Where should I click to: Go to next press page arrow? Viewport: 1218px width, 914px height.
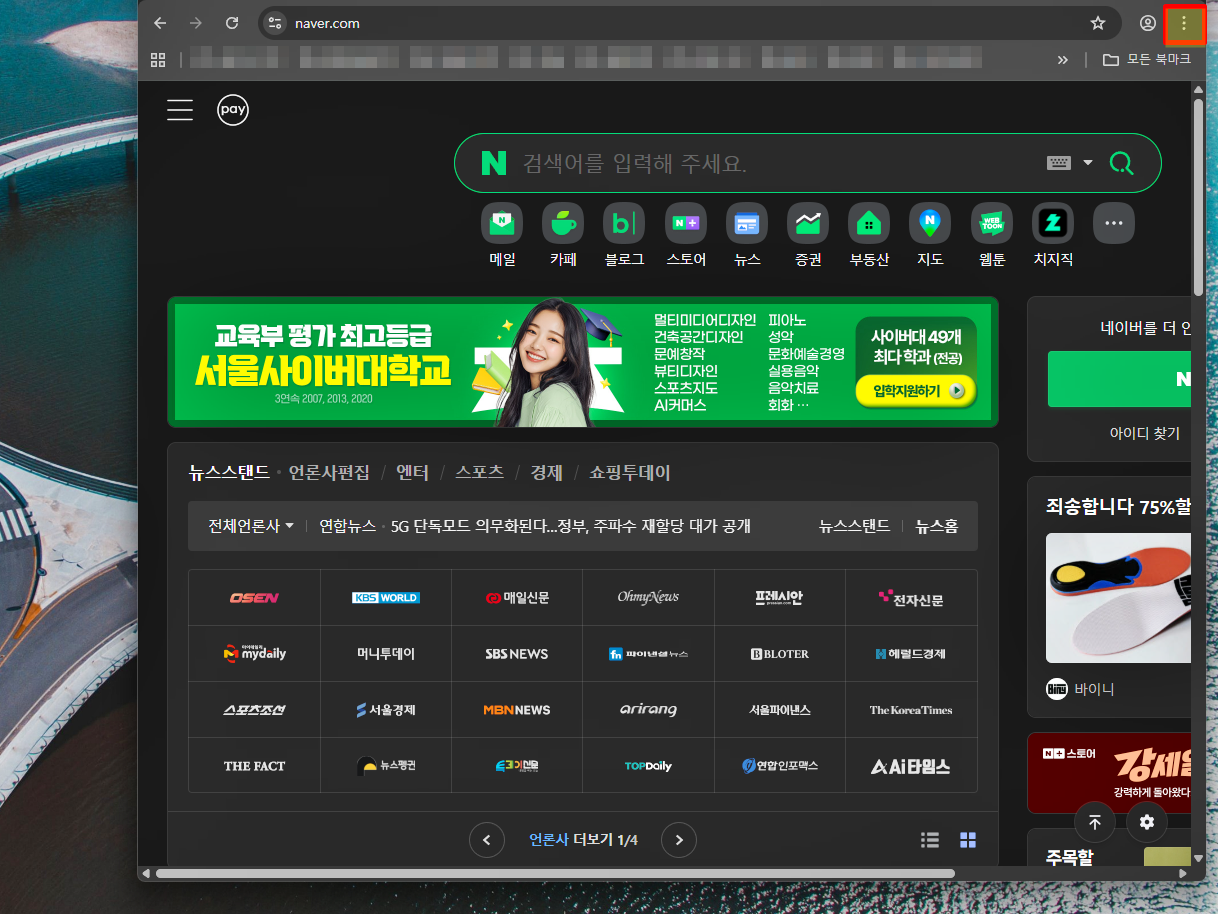click(679, 840)
